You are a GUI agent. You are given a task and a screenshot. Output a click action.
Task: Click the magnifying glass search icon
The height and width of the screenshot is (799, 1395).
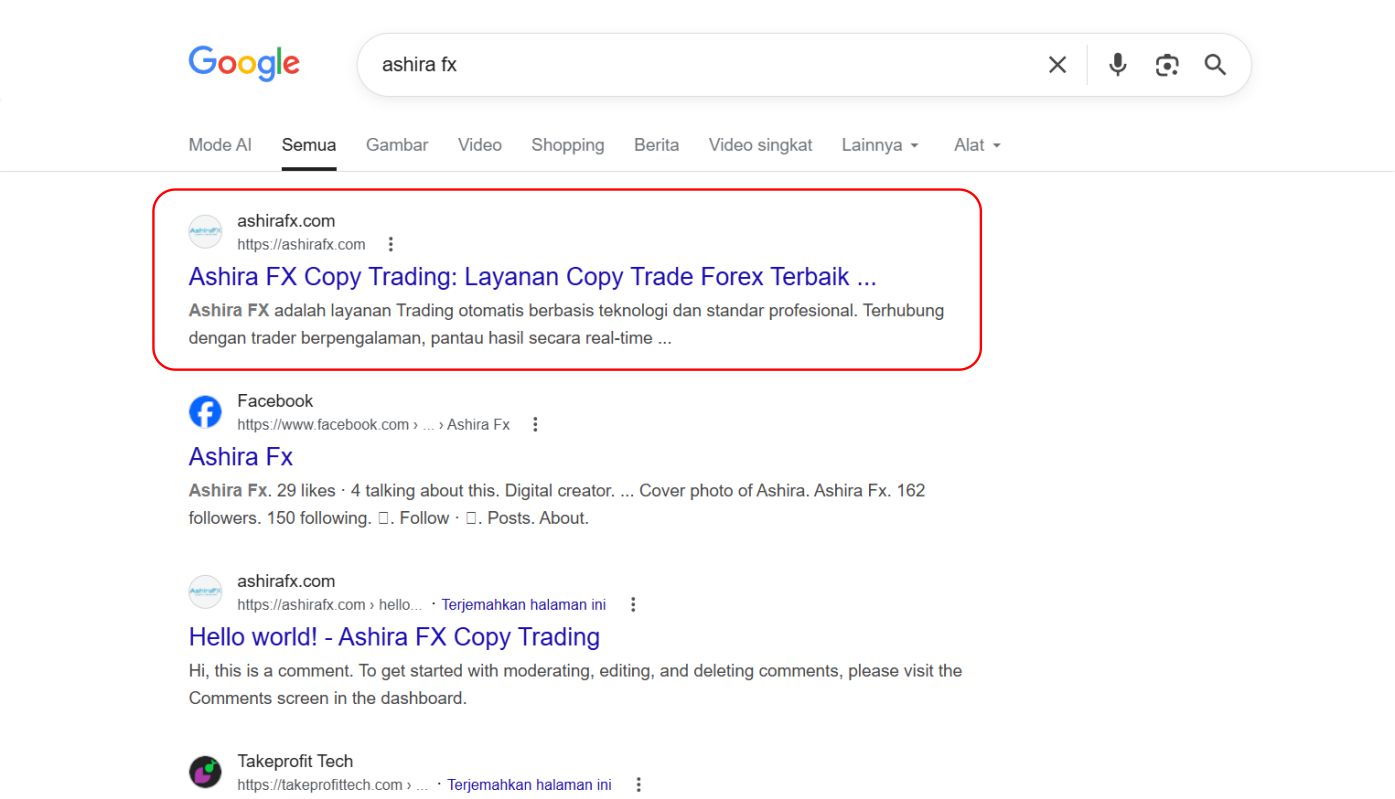click(x=1215, y=64)
